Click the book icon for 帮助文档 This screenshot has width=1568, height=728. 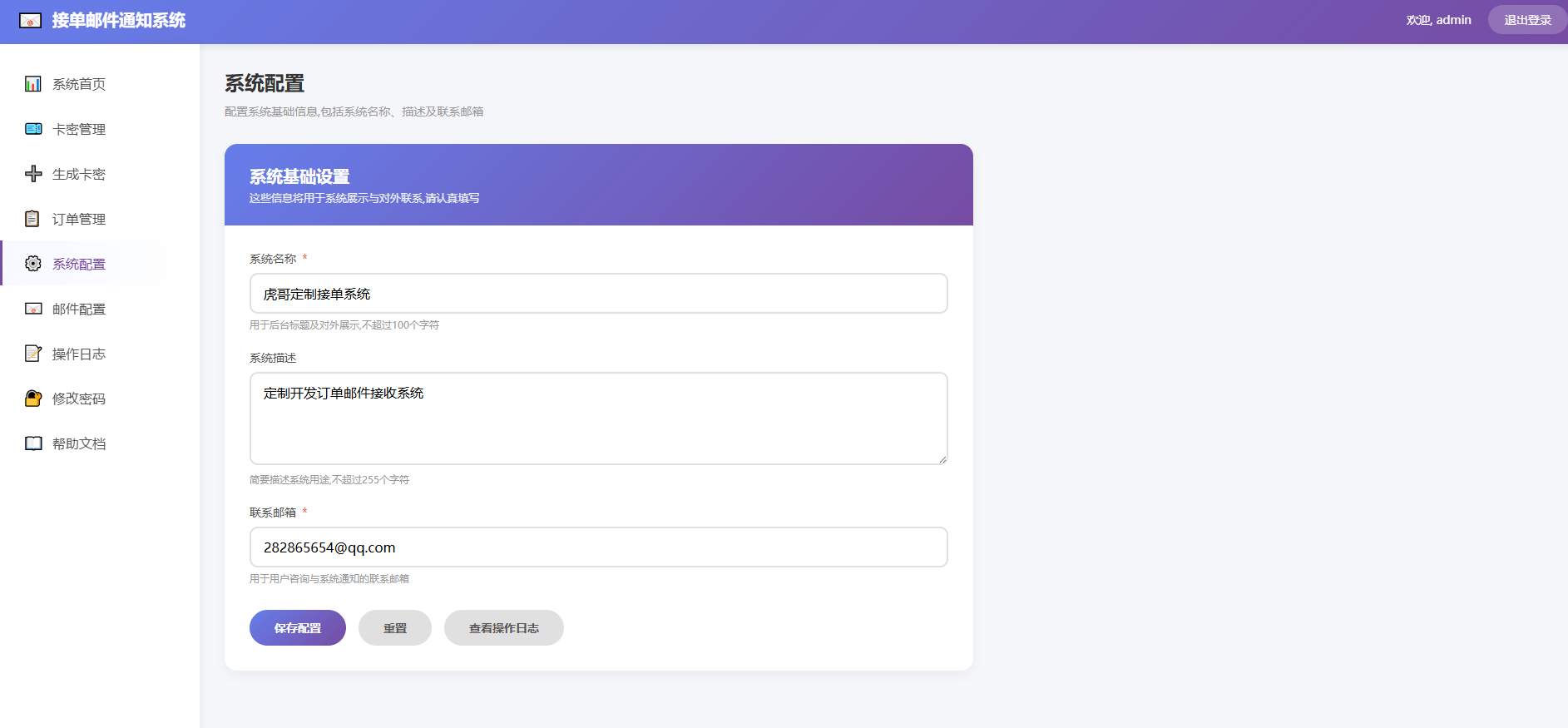(33, 443)
